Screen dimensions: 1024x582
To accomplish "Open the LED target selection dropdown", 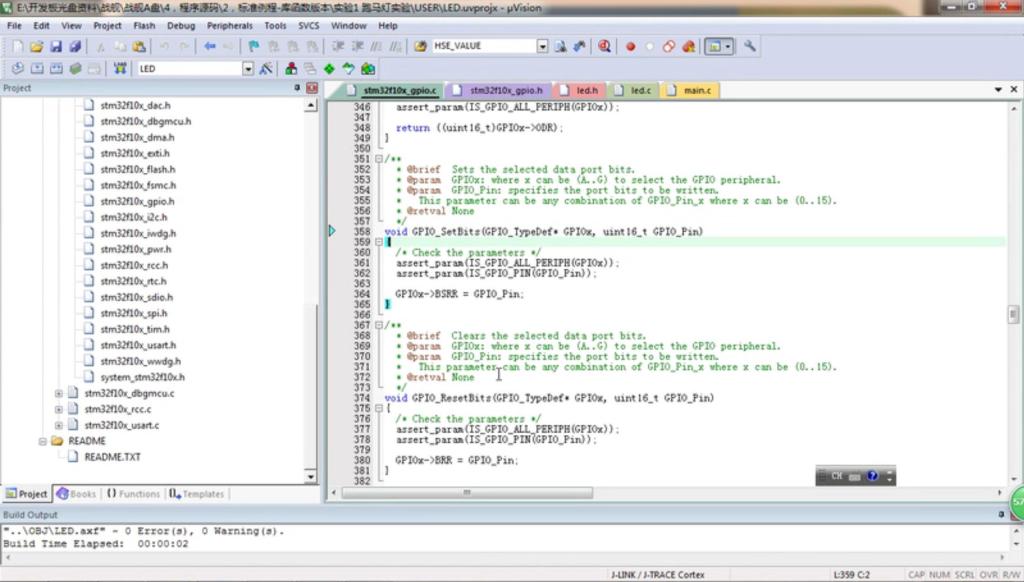I will click(248, 69).
